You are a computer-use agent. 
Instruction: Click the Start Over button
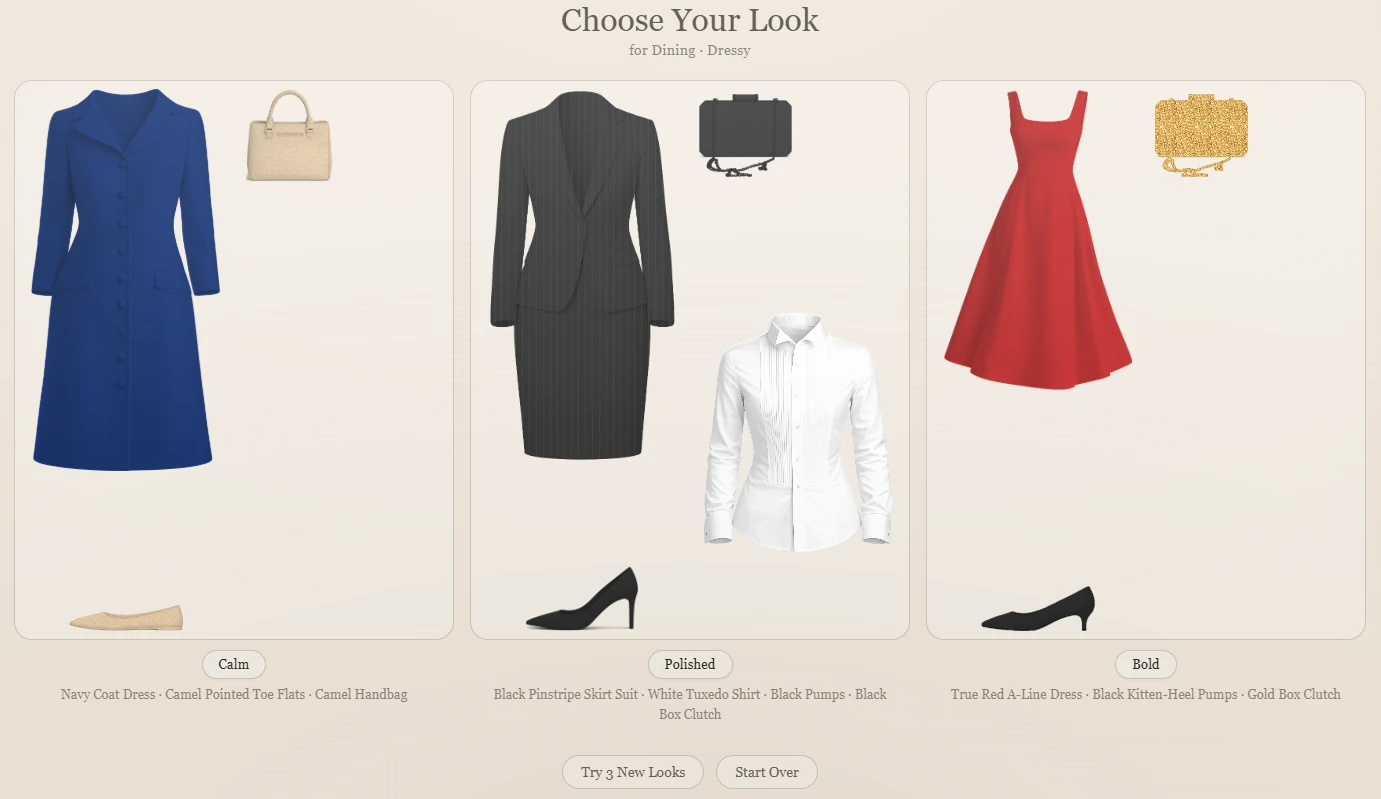[x=767, y=772]
